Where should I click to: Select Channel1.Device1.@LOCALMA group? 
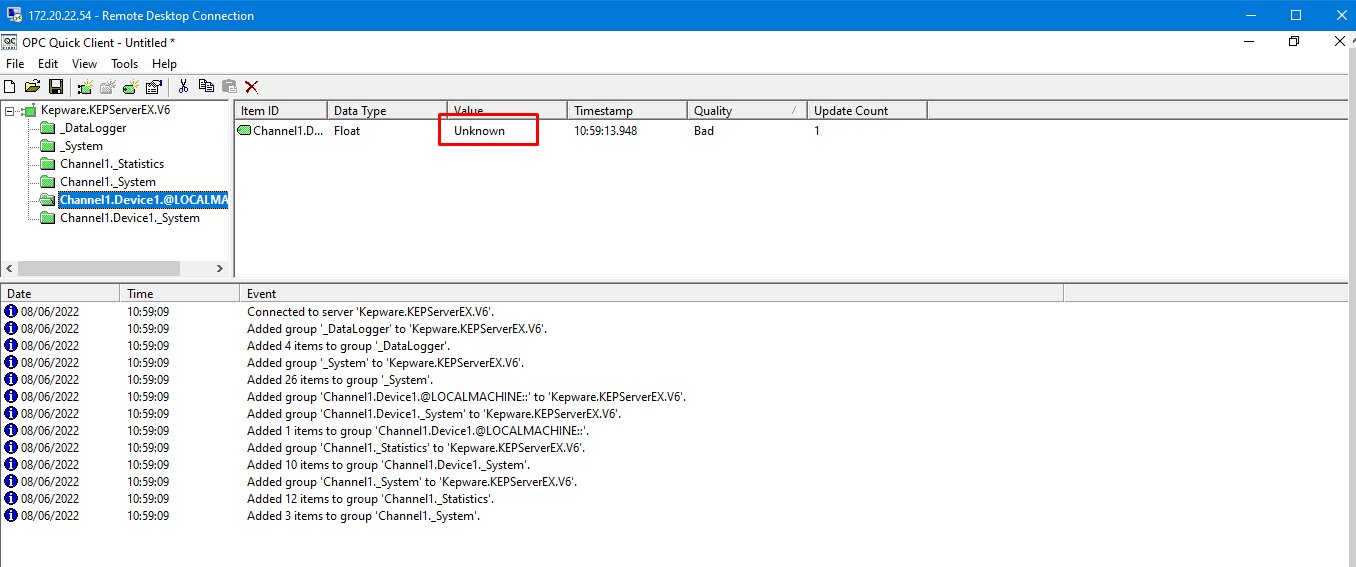pyautogui.click(x=143, y=200)
